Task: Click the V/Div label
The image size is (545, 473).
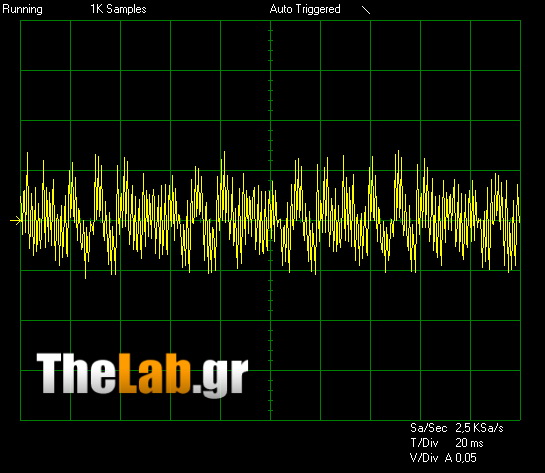Action: coord(424,458)
